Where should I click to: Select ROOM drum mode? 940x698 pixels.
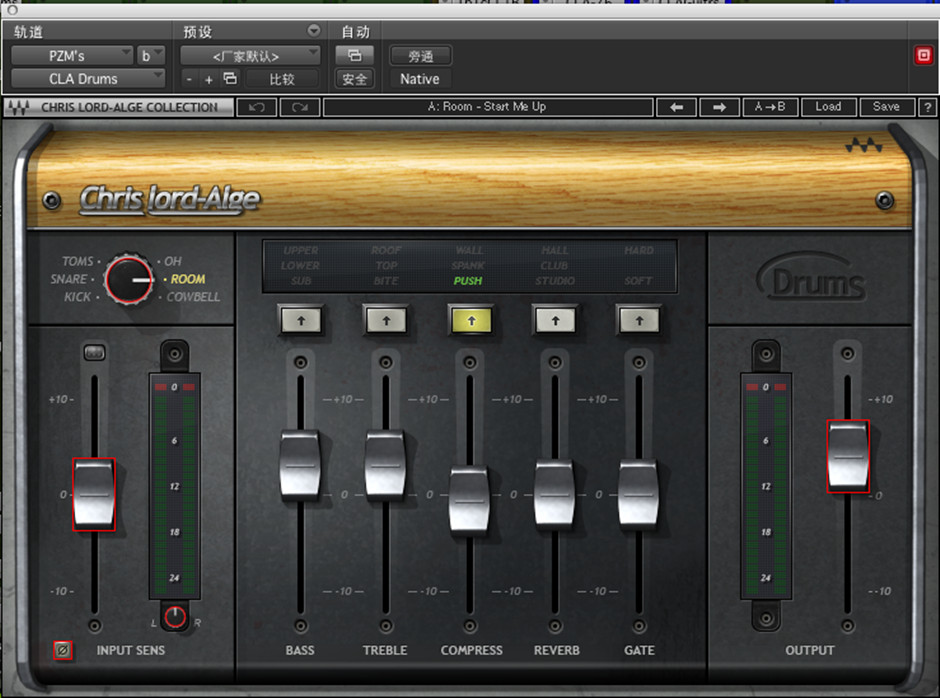pos(188,279)
